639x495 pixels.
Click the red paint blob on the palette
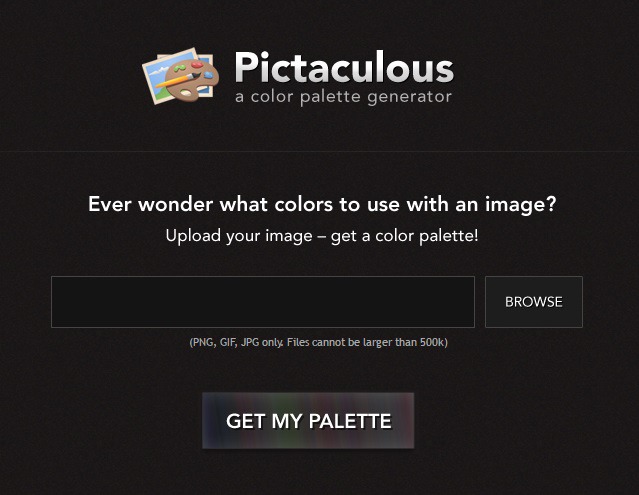(x=197, y=64)
